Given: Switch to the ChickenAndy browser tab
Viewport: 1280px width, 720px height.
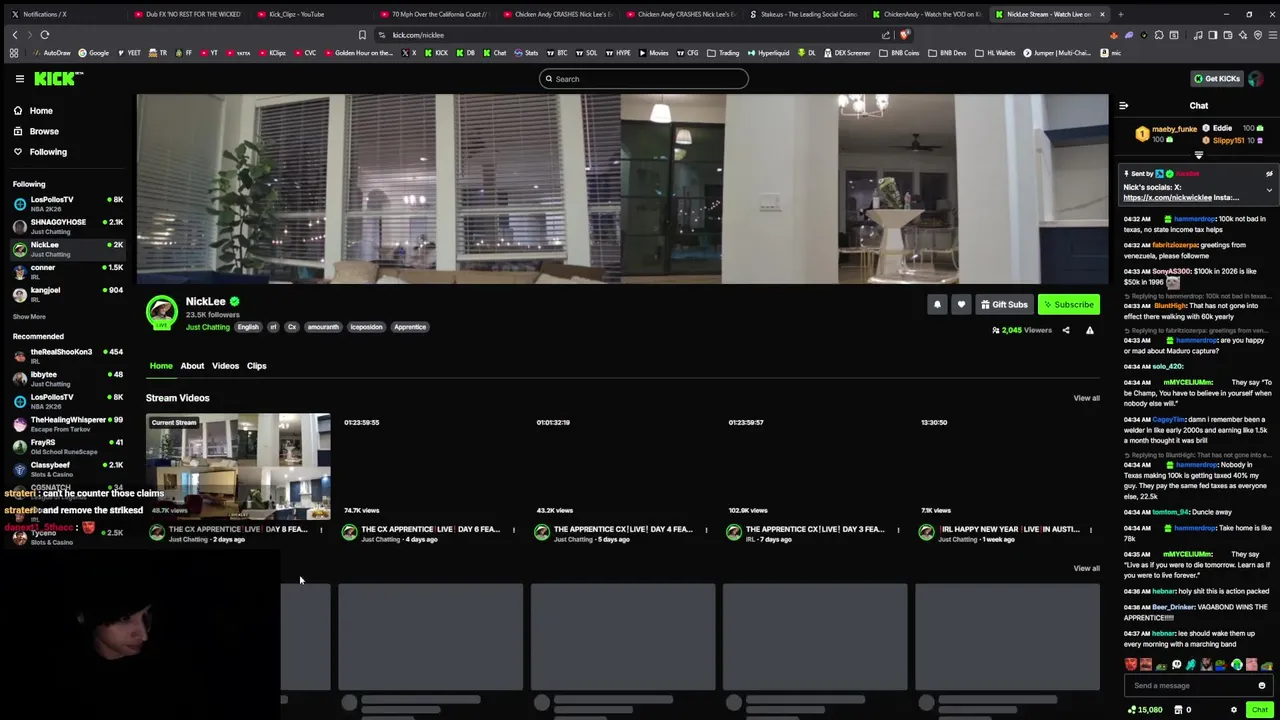Looking at the screenshot, I should 925,14.
